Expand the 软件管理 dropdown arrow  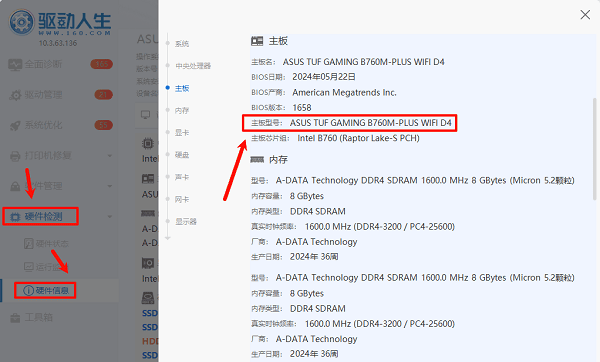110,186
